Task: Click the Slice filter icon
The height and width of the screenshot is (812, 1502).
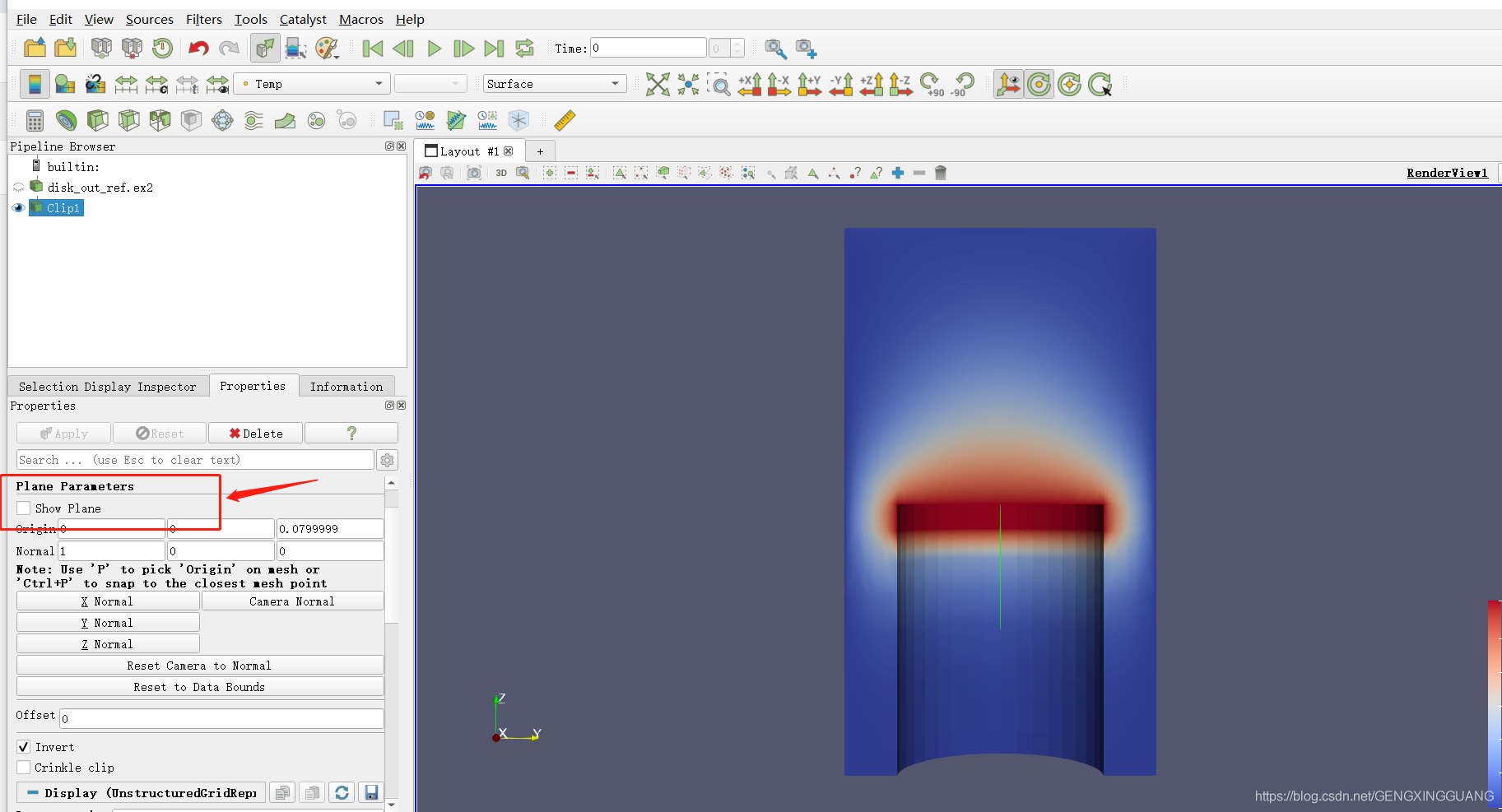Action: click(128, 121)
